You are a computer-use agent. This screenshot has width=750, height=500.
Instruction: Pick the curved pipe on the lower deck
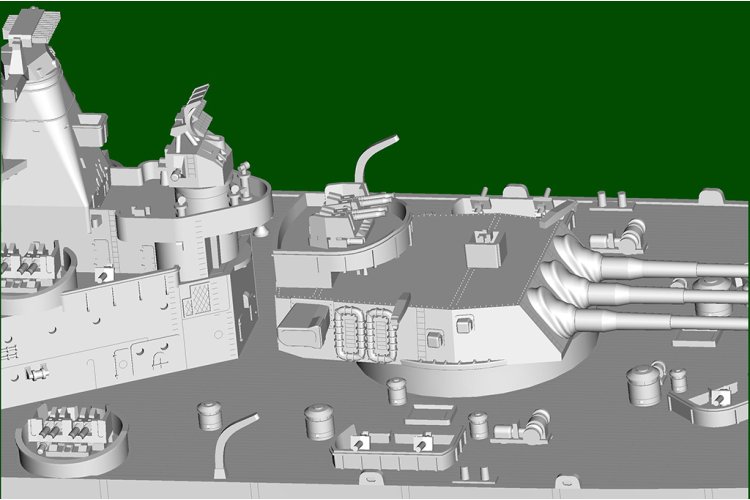(234, 435)
